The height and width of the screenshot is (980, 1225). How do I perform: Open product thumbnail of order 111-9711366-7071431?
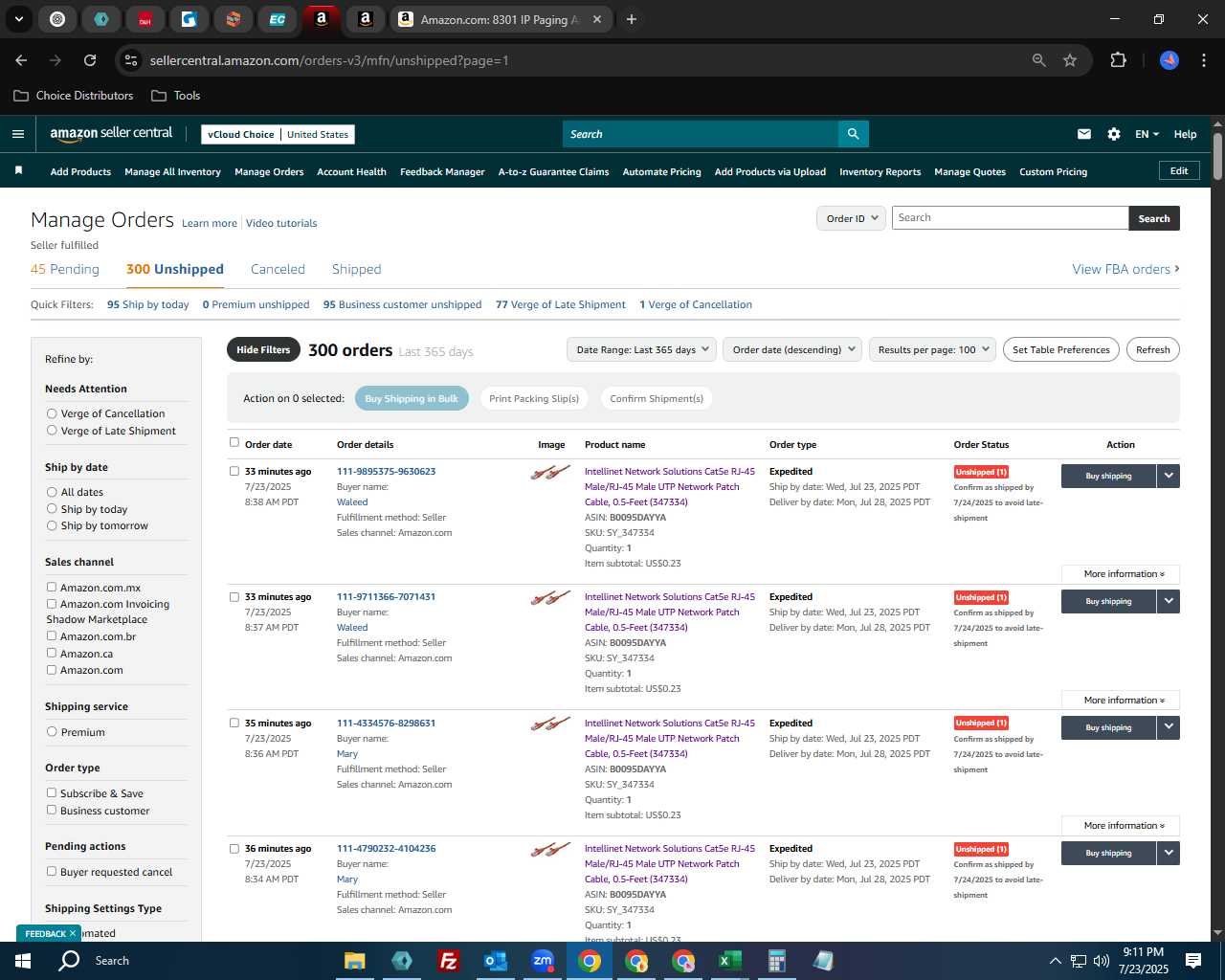(550, 598)
